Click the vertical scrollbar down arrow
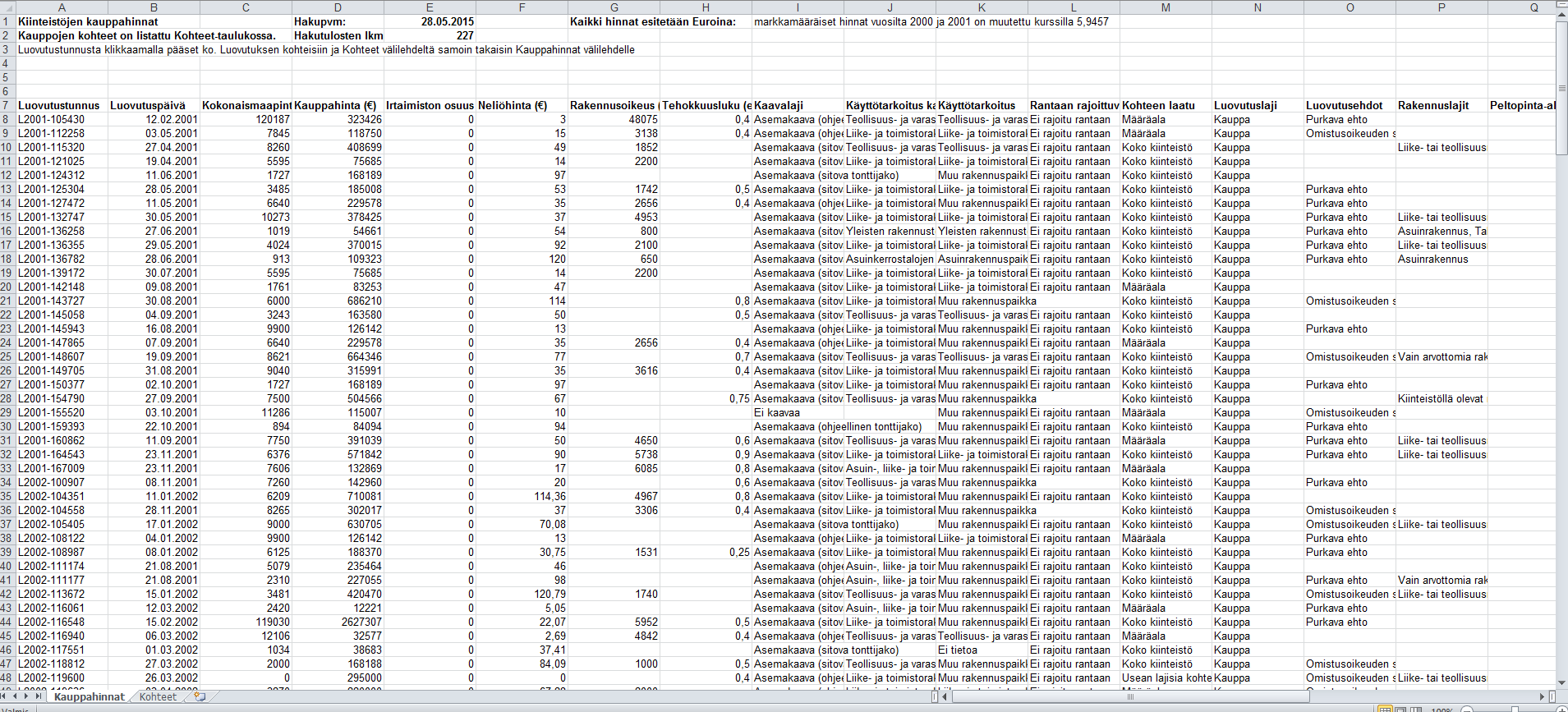Screen dimensions: 1568x712 pyautogui.click(x=1561, y=682)
